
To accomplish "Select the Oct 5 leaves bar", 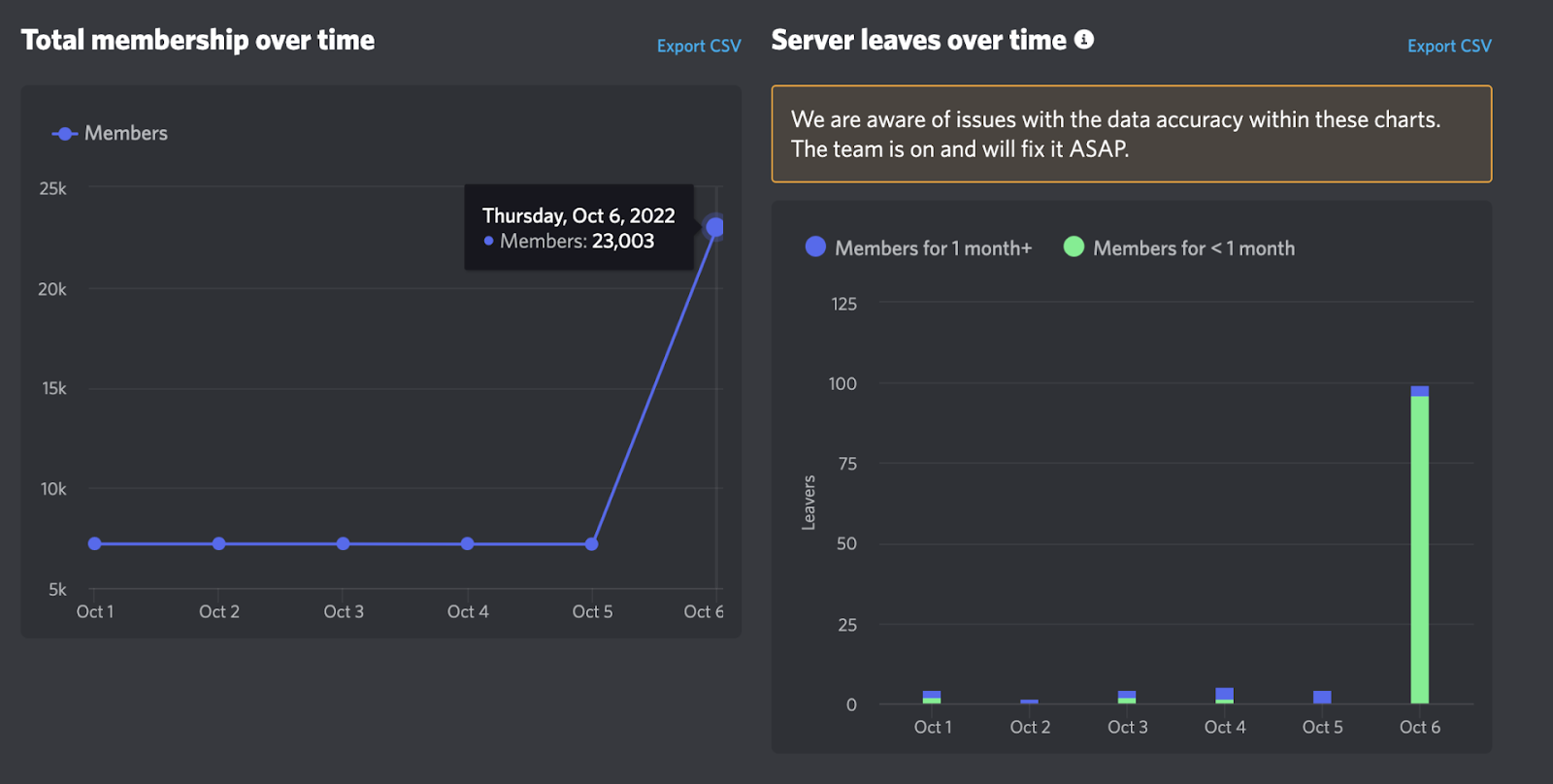I will (x=1322, y=697).
